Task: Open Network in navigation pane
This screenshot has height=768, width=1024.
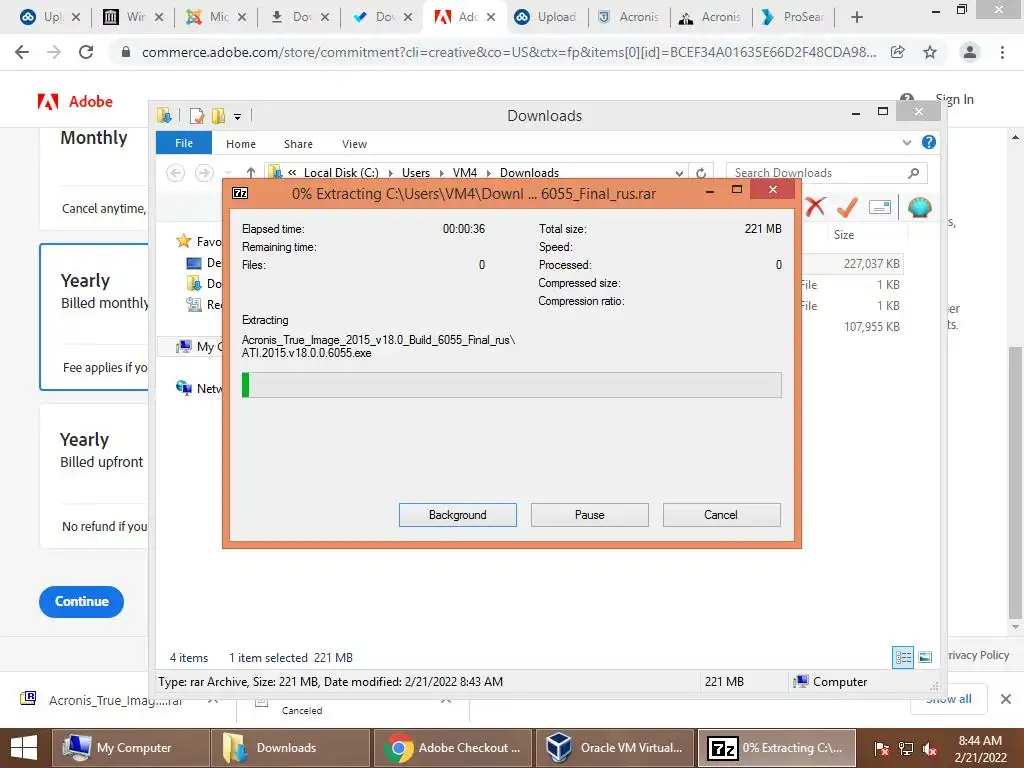Action: pyautogui.click(x=199, y=389)
